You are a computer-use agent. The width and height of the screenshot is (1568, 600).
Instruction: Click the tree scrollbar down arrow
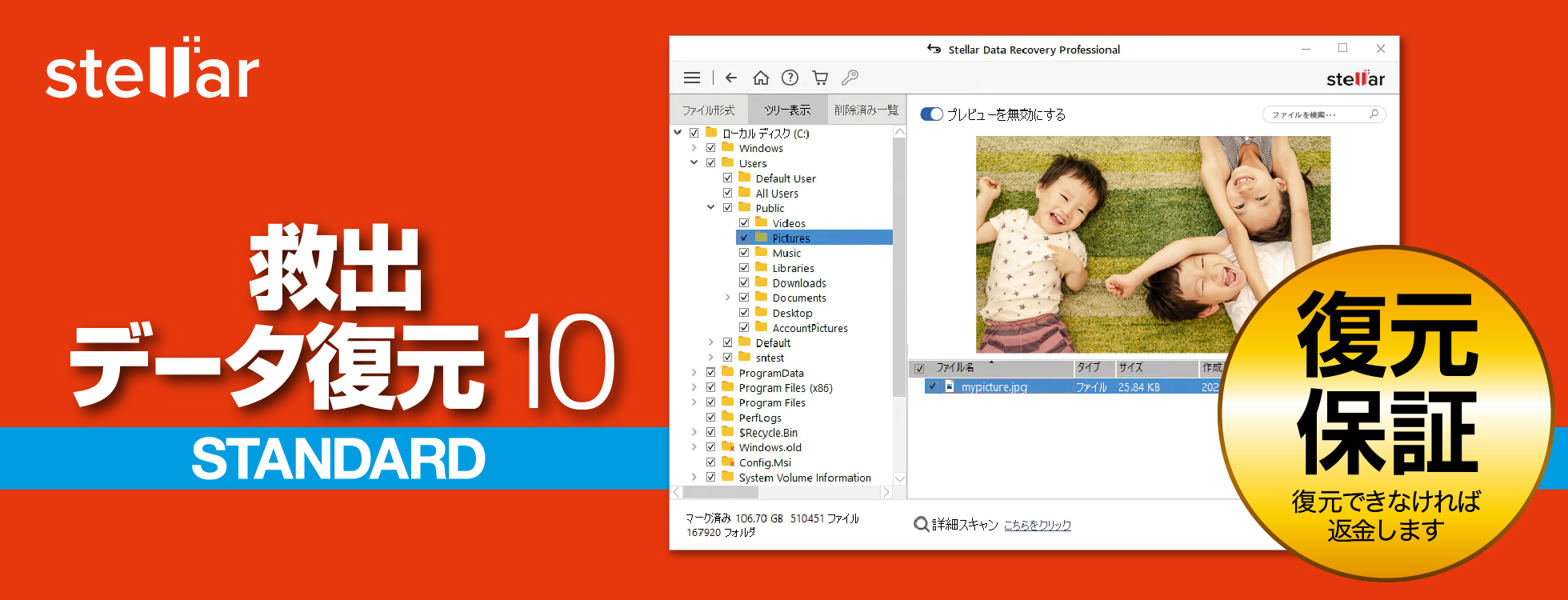[899, 478]
